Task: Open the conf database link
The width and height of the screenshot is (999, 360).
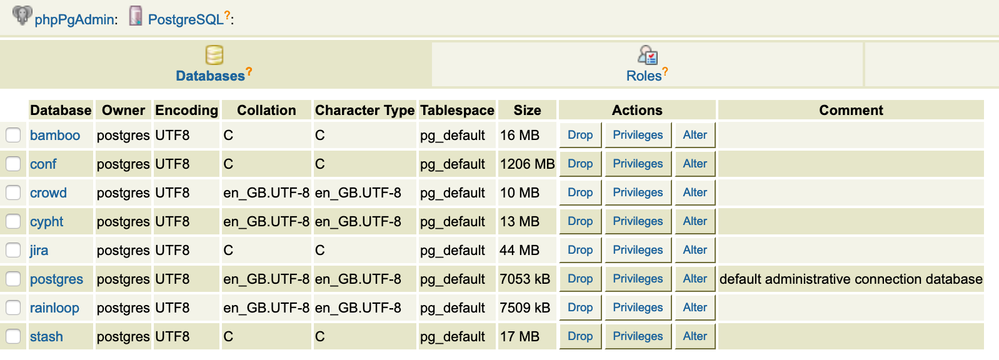Action: click(43, 164)
